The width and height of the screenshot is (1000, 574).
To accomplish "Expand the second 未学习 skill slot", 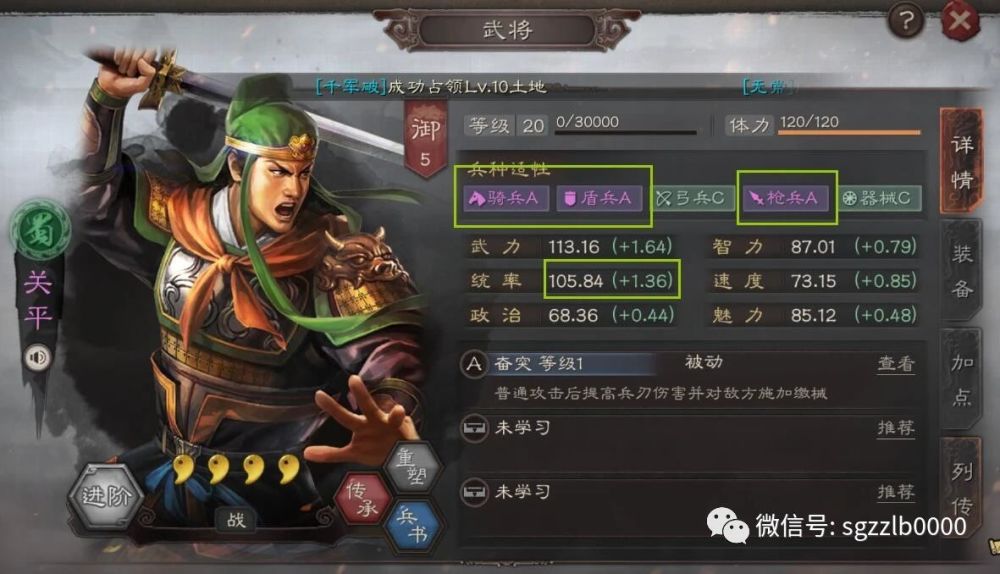I will 691,492.
